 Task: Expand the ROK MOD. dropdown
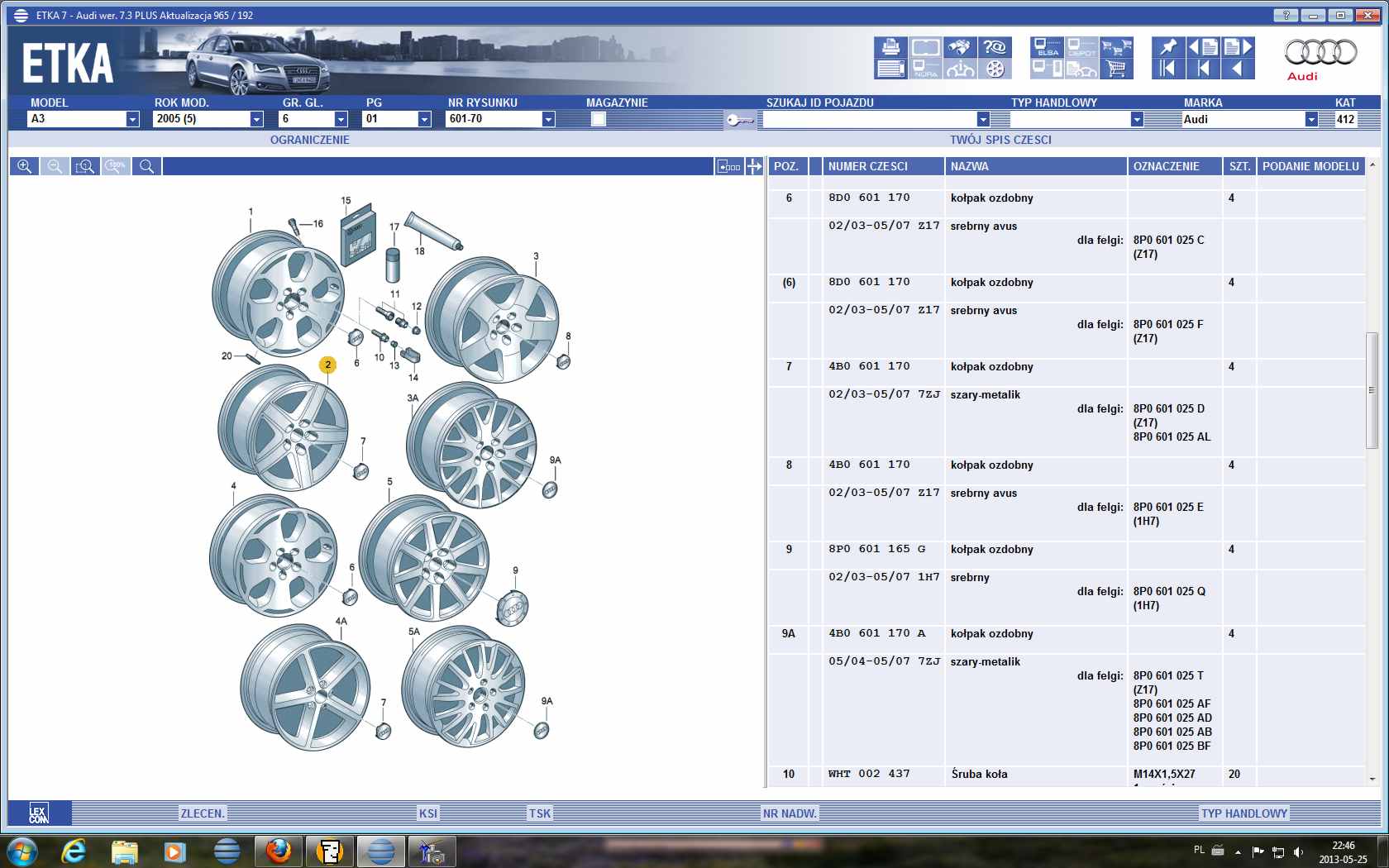click(x=256, y=119)
